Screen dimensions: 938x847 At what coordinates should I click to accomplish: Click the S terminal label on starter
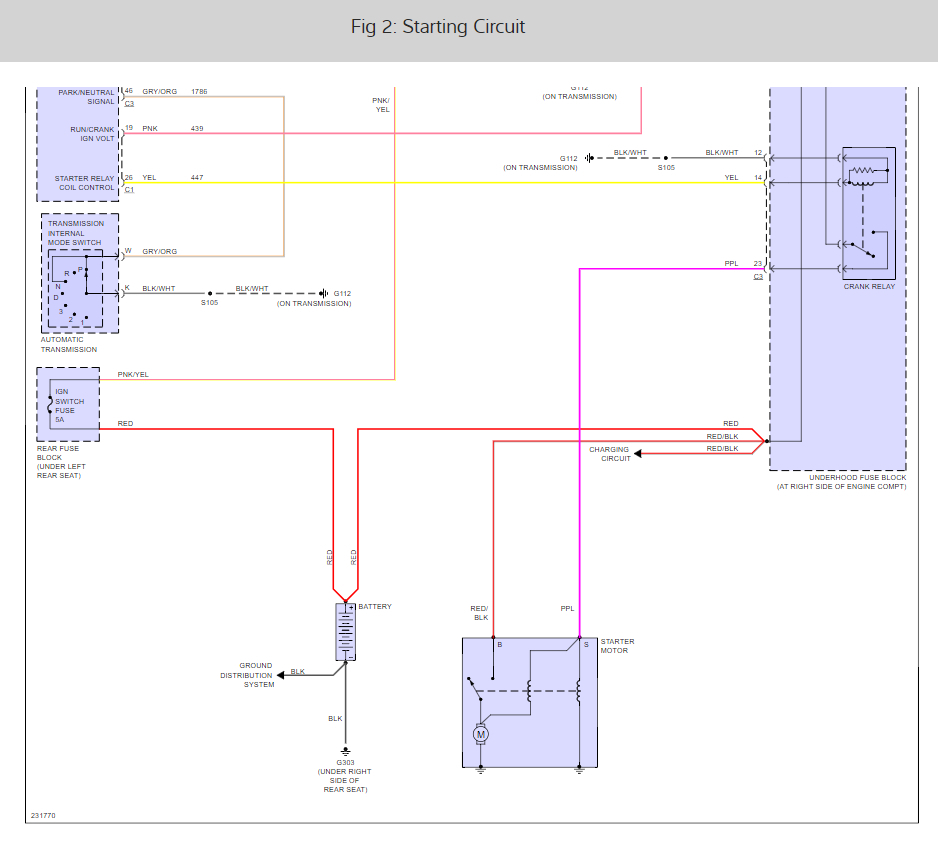[586, 645]
